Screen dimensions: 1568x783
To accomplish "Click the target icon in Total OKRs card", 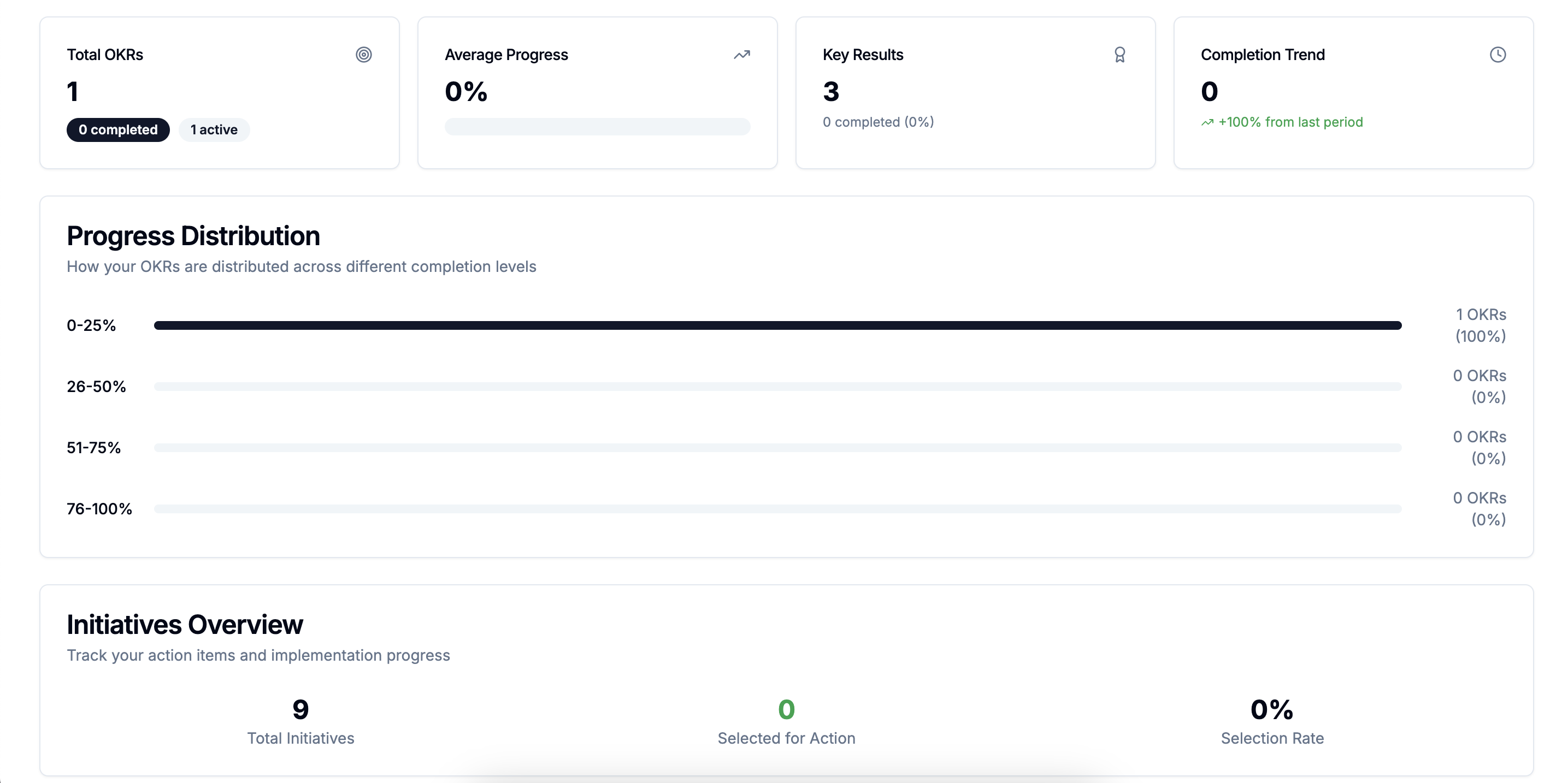I will [x=363, y=55].
